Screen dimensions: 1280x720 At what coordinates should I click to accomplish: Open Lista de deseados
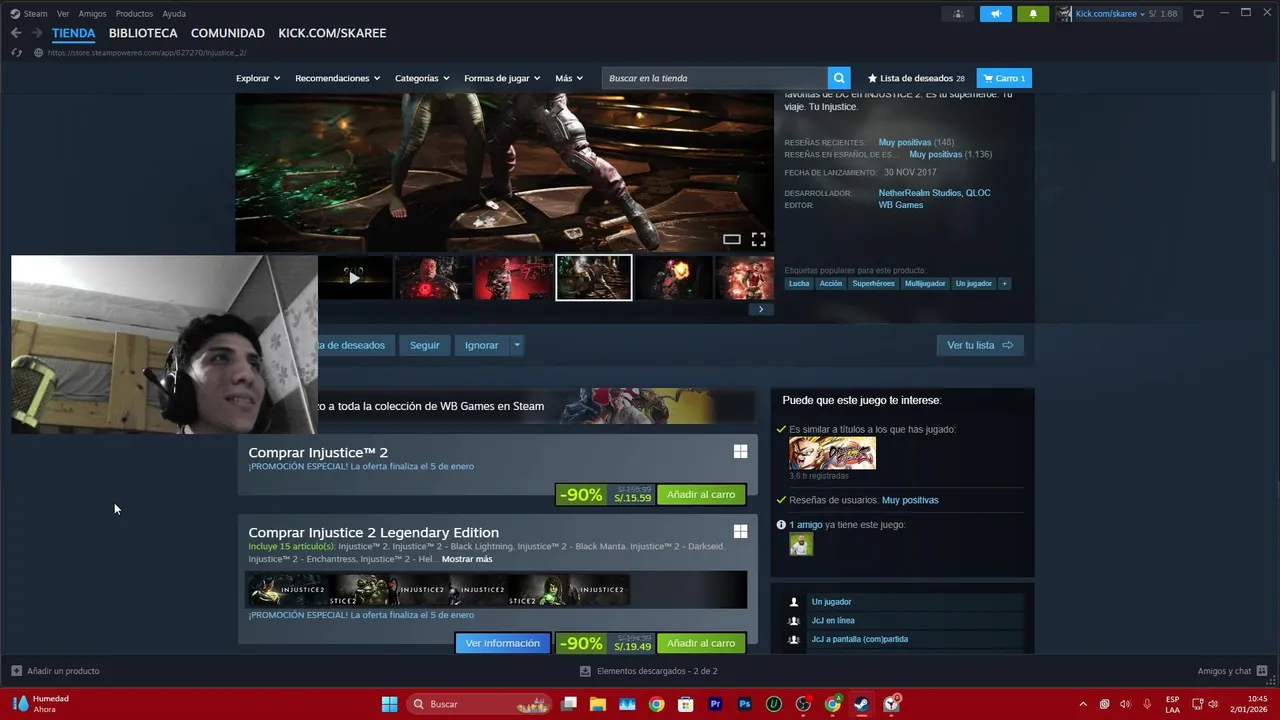pos(916,78)
